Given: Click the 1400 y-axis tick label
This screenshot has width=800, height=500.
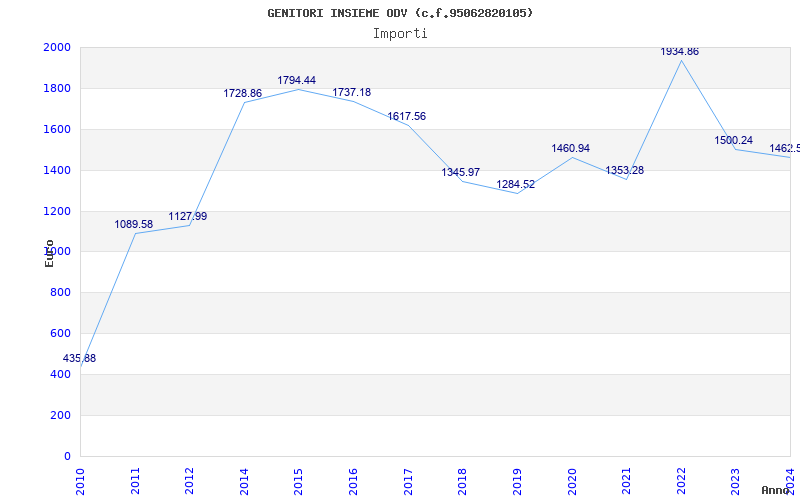Looking at the screenshot, I should tap(57, 170).
